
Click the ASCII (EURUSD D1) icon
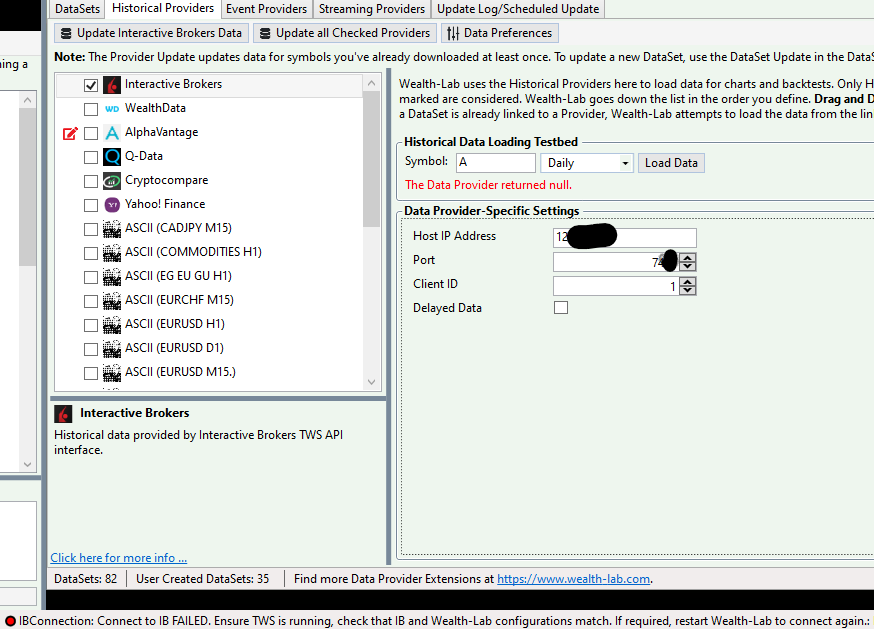pos(112,349)
